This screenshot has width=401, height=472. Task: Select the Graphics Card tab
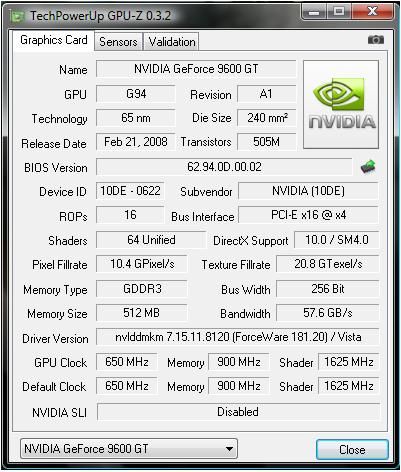point(54,40)
